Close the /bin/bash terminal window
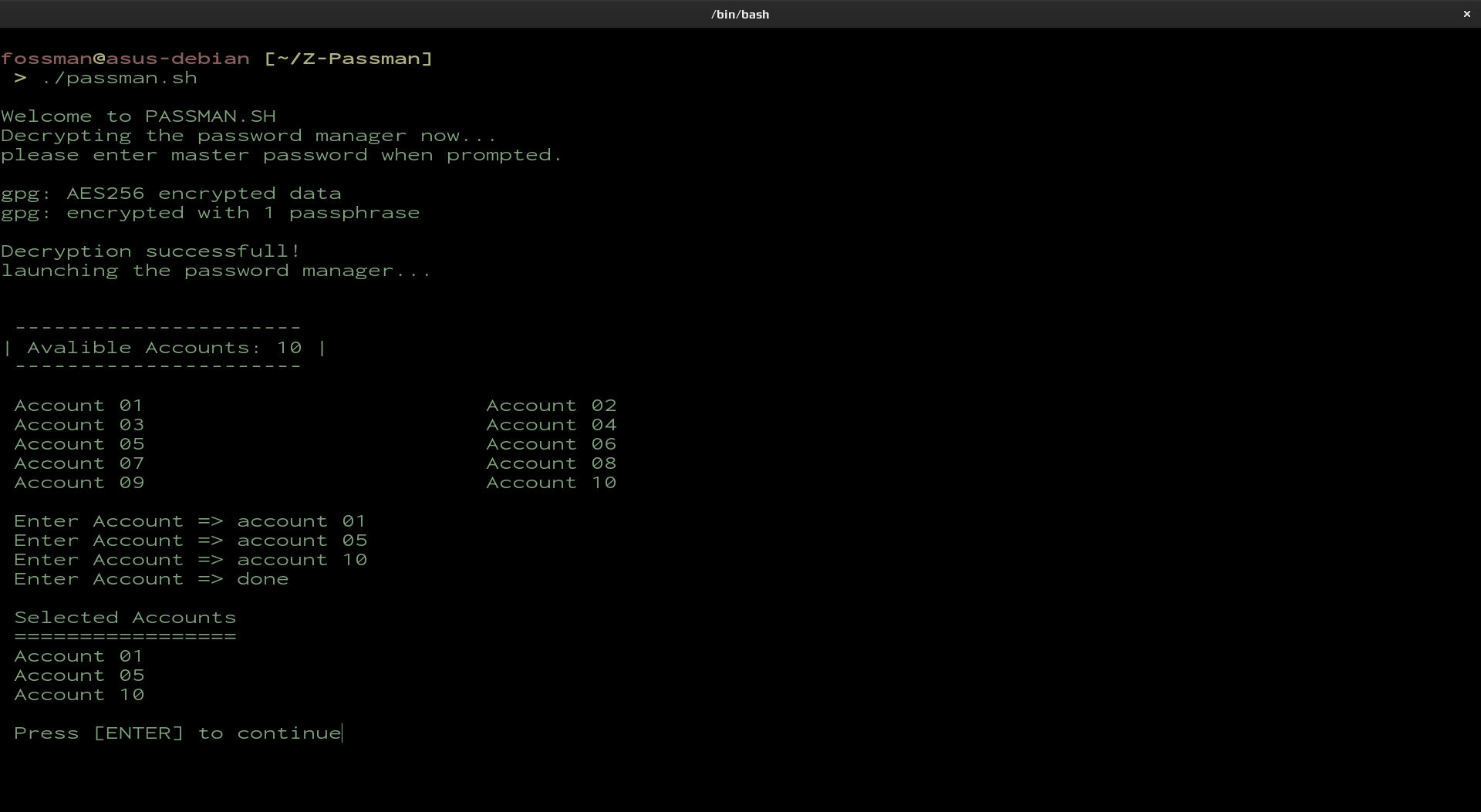 pos(1466,14)
